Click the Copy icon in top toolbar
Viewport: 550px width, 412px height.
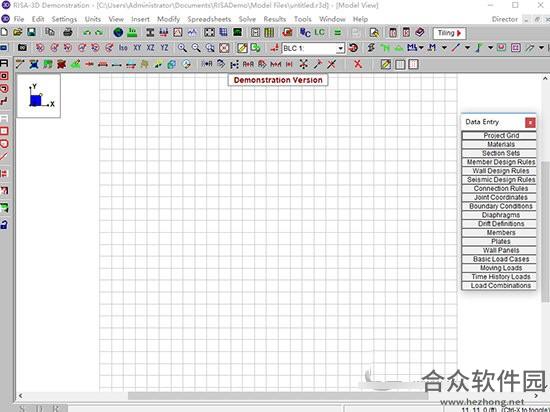(x=50, y=33)
